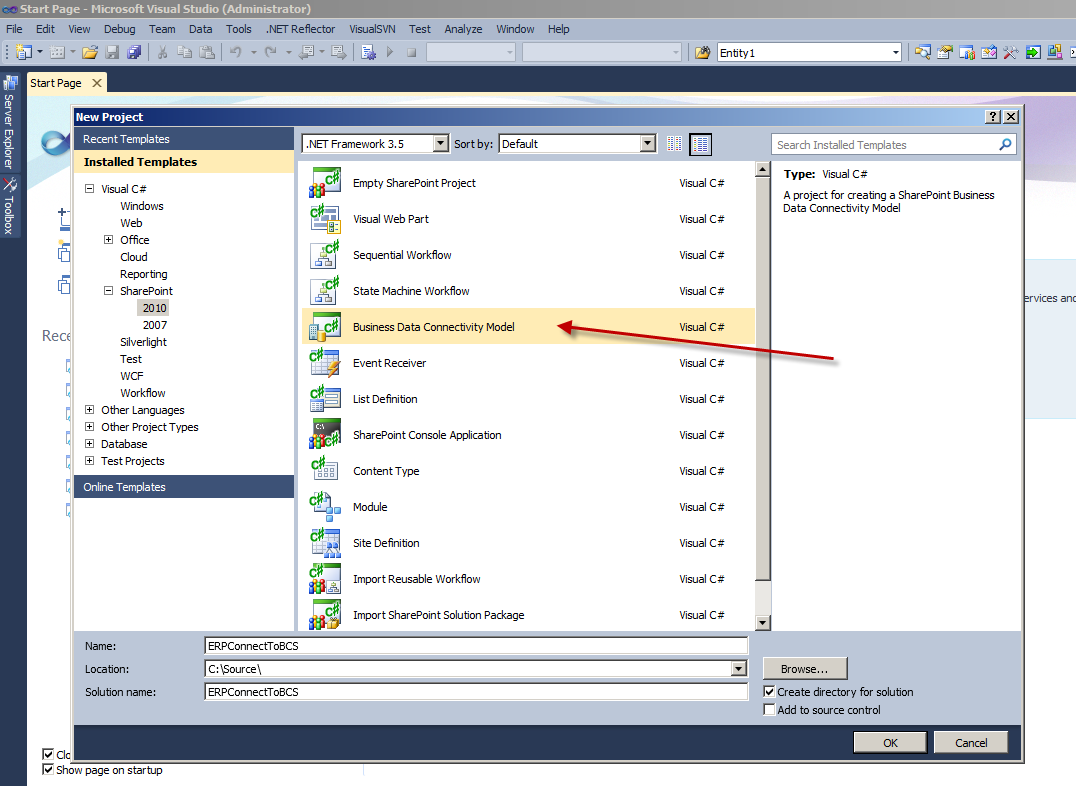1076x786 pixels.
Task: Open Solution Explorer from the toolbar
Action: [x=922, y=52]
